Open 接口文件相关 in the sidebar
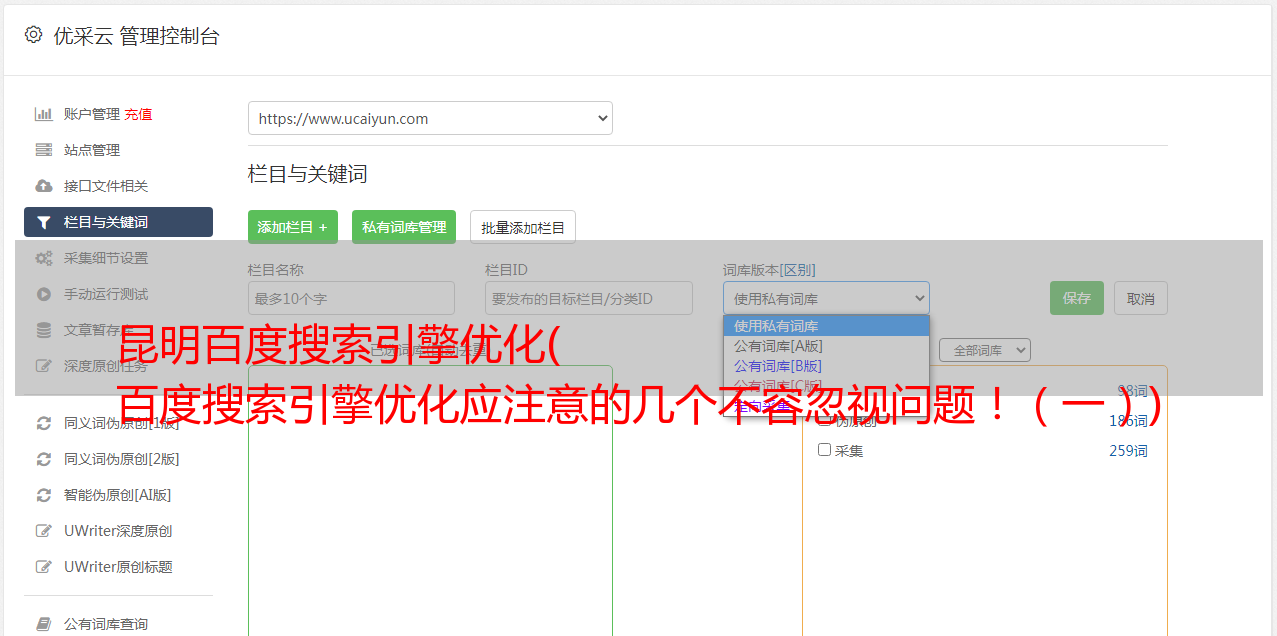The height and width of the screenshot is (636, 1277). pos(106,186)
